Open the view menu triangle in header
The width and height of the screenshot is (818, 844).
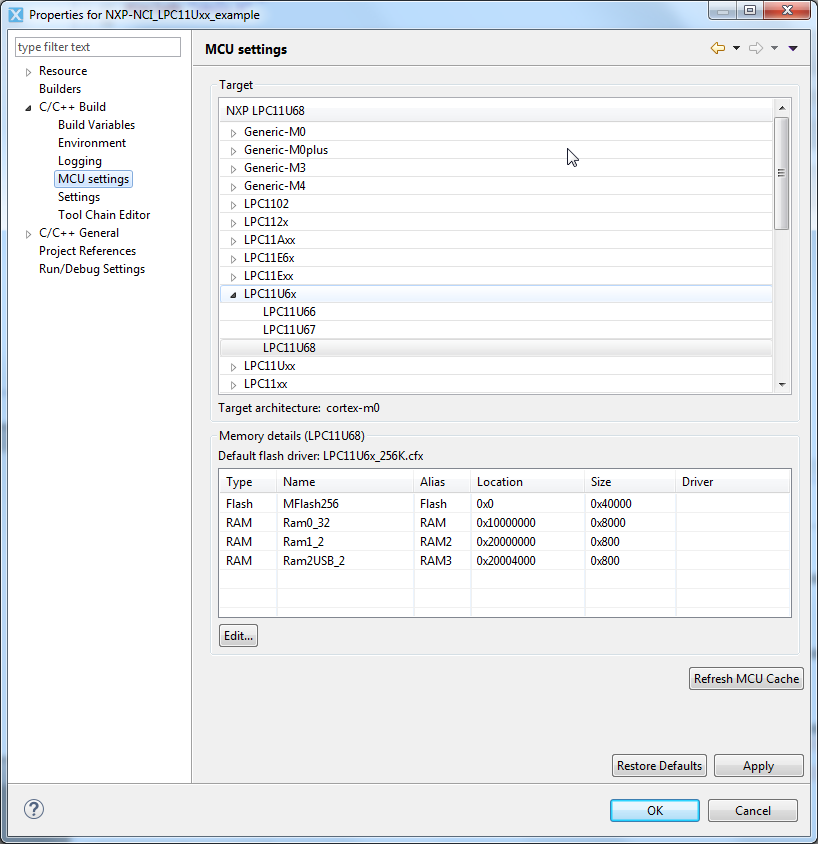tap(793, 48)
